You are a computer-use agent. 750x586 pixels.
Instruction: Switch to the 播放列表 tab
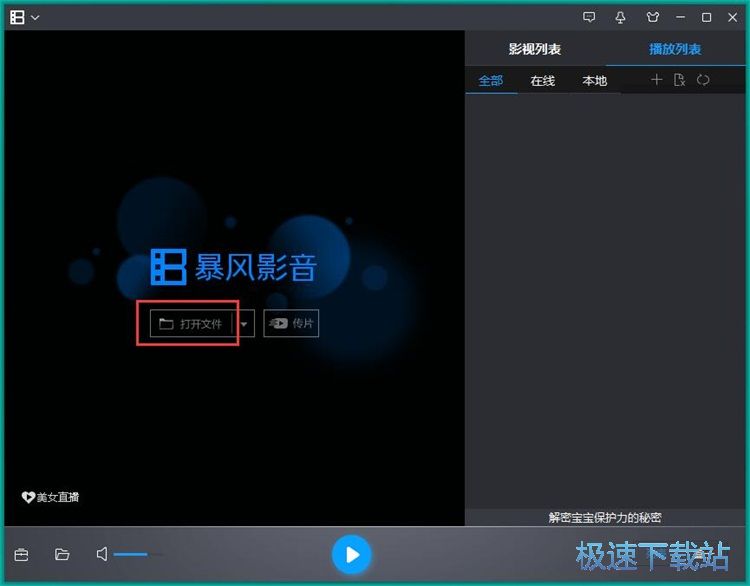click(x=675, y=49)
